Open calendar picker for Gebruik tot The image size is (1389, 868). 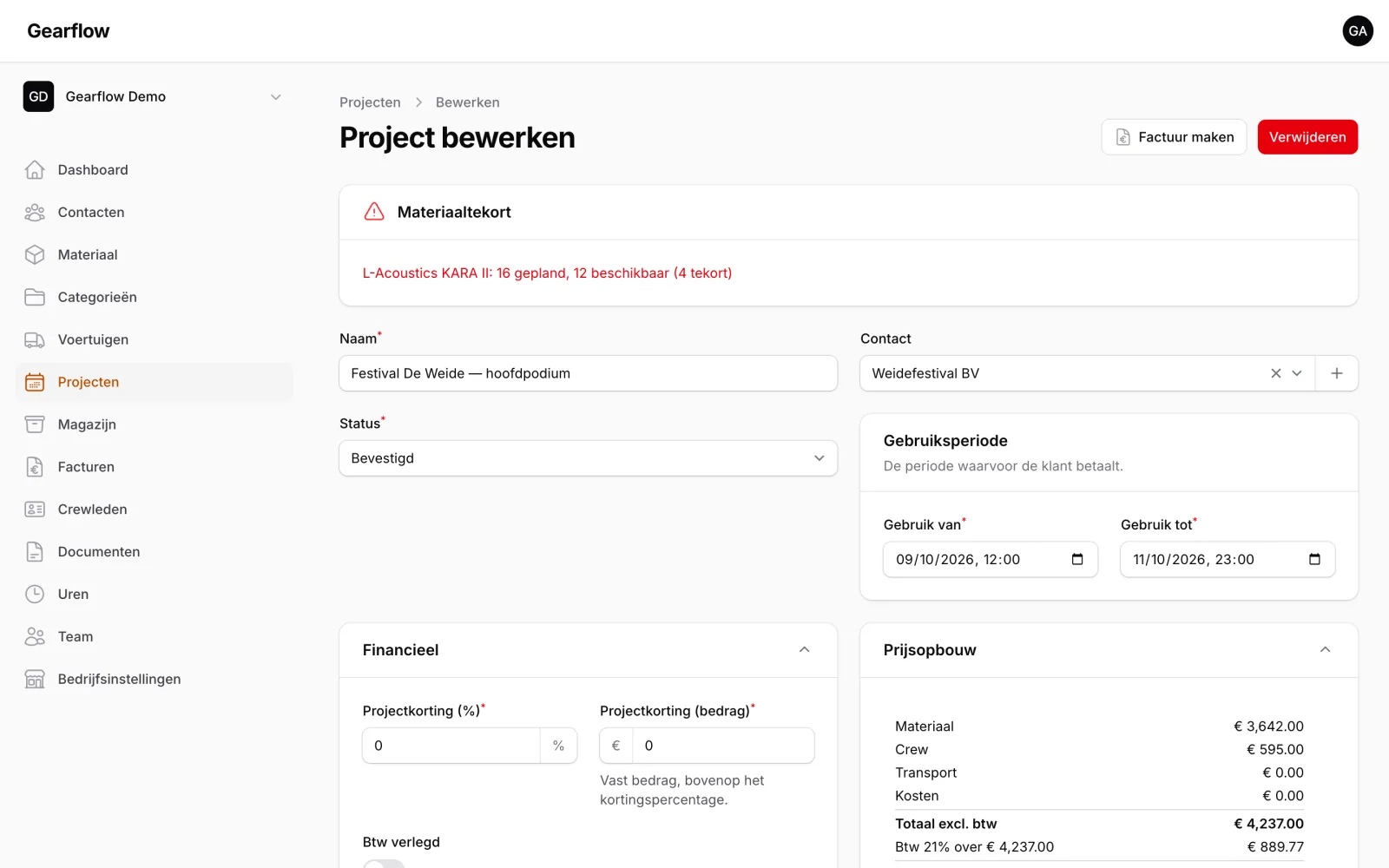(x=1314, y=560)
